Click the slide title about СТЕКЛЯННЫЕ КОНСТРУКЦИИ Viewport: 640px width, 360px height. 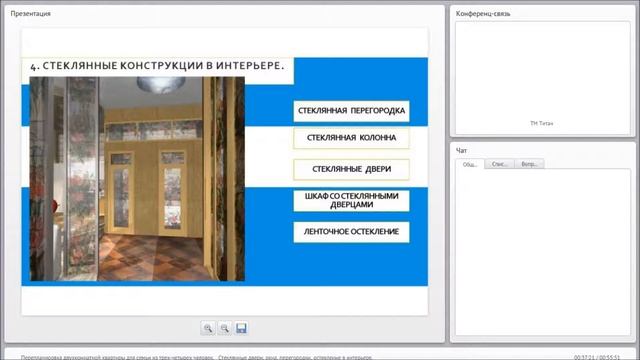[x=158, y=66]
